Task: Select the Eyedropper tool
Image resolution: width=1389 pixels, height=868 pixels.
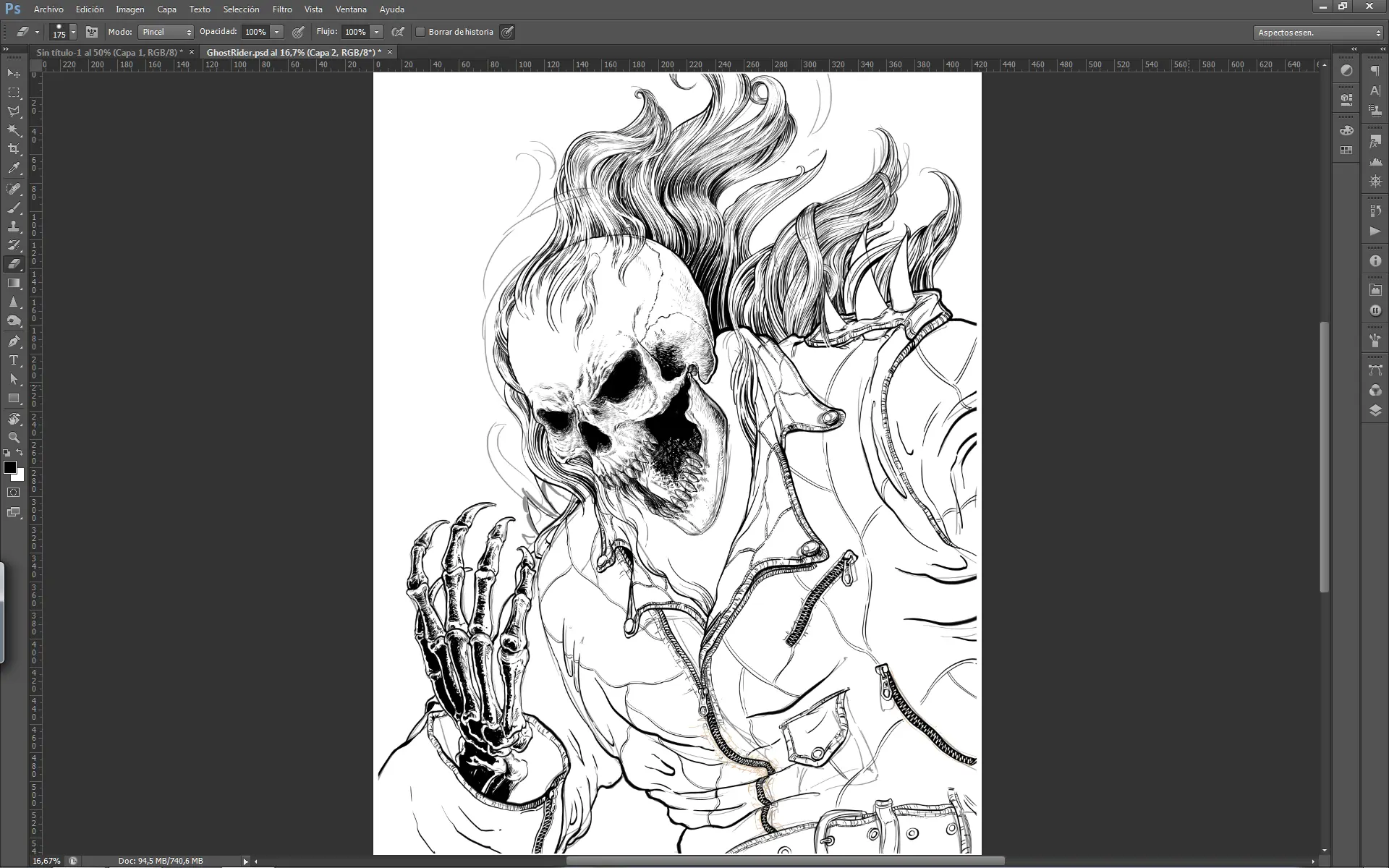Action: (14, 168)
